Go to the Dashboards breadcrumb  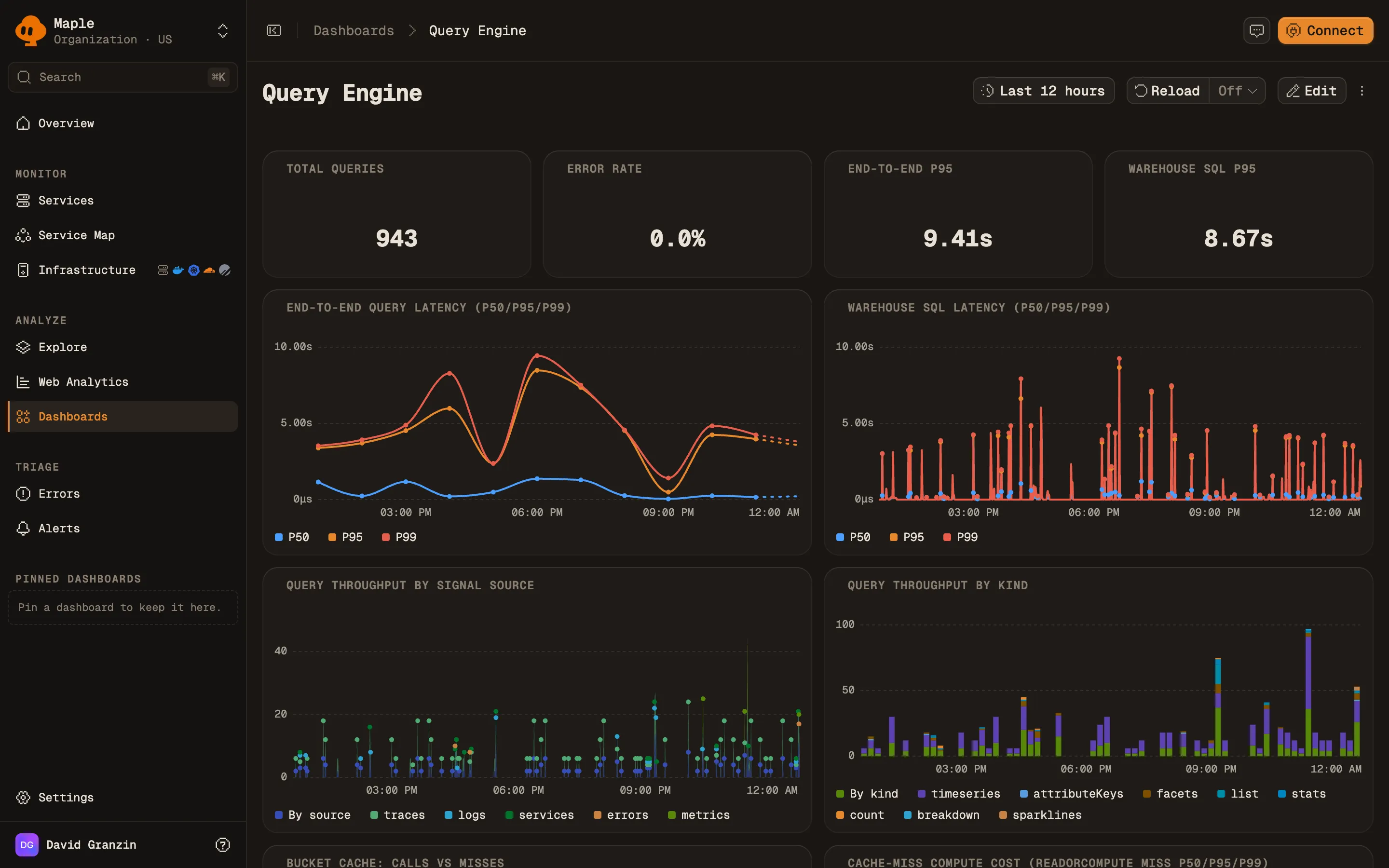click(x=354, y=30)
